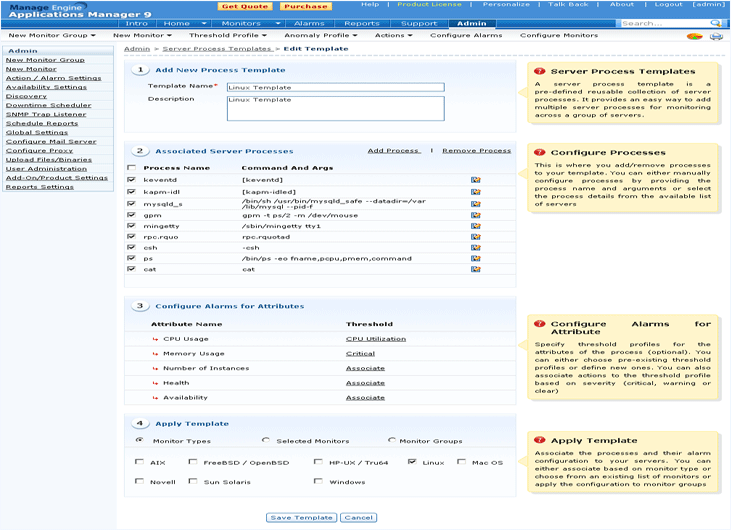Click Associate link for Availability attribute
This screenshot has height=530, width=731.
365,398
